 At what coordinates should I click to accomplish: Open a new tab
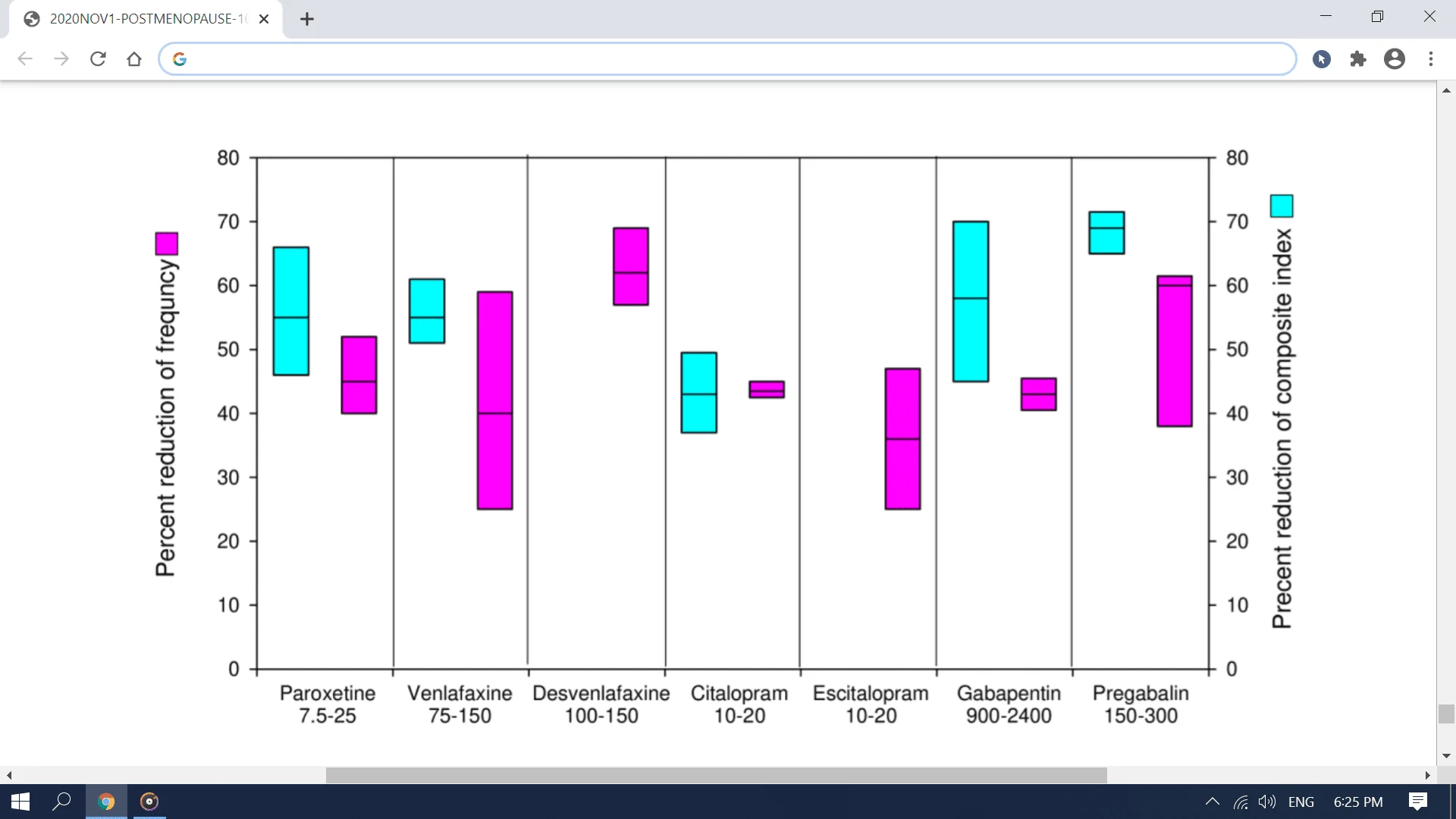click(307, 19)
